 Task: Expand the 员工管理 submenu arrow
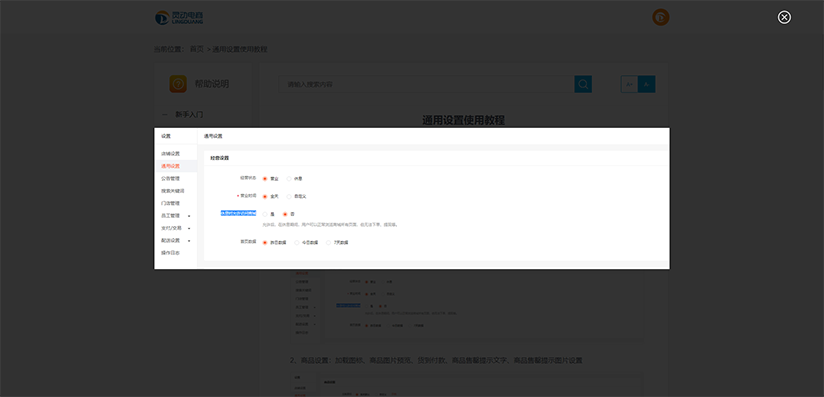[x=189, y=216]
